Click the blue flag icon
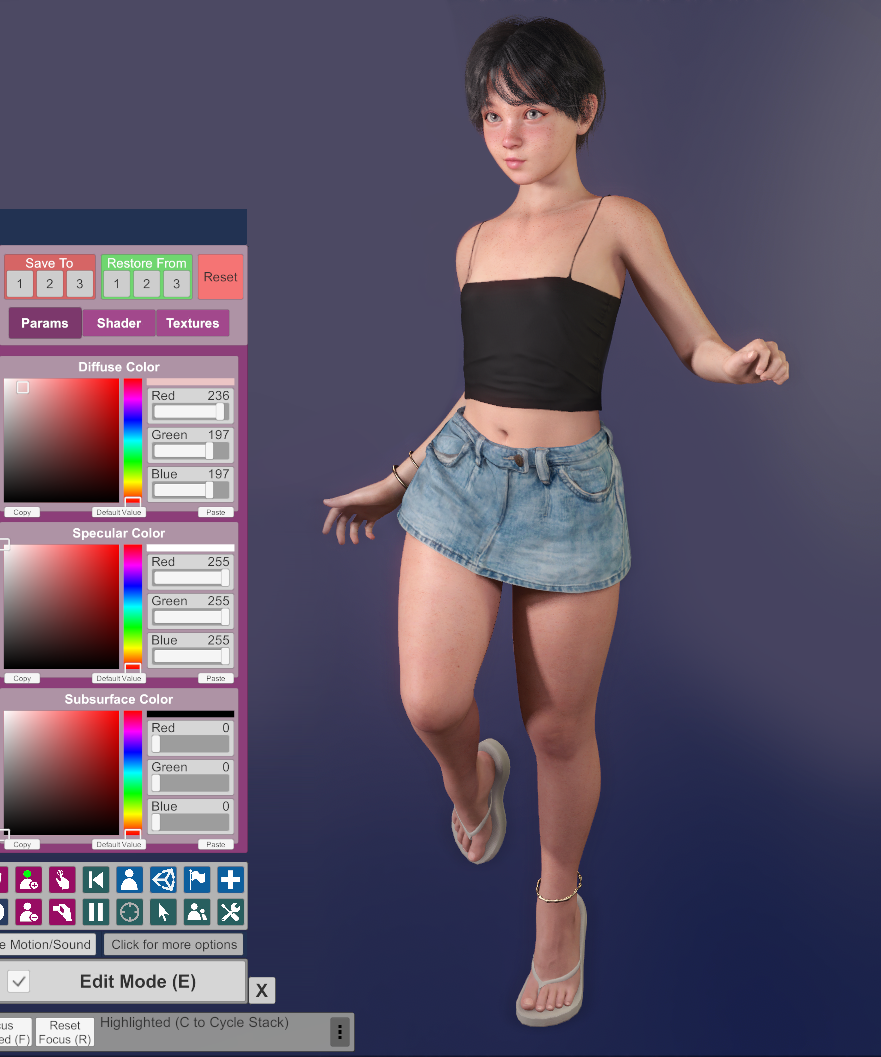 click(197, 880)
